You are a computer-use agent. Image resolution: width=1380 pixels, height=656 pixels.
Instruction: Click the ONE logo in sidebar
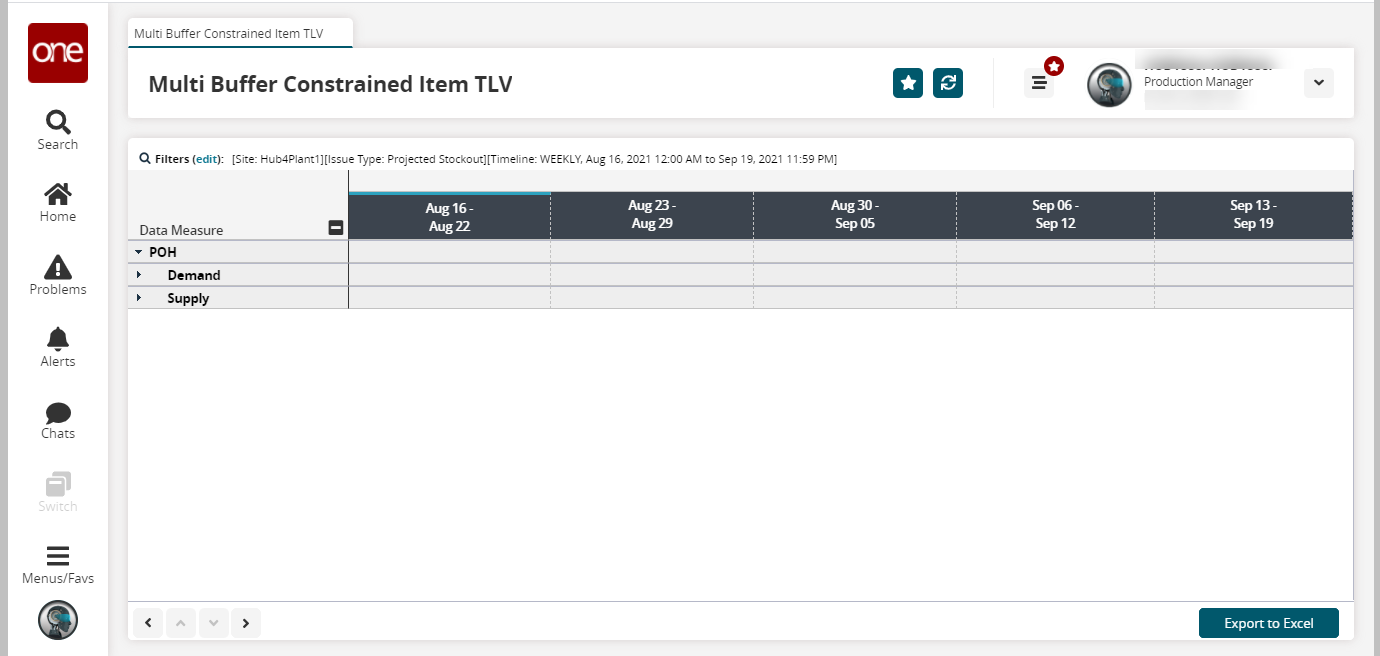click(x=58, y=53)
